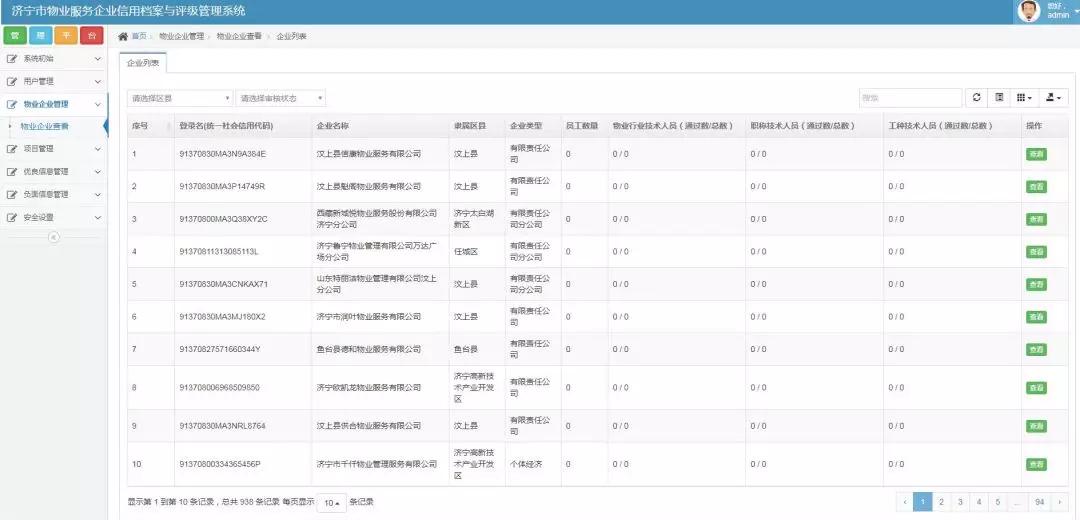Open the admin account dropdown arrow
The image size is (1080, 520).
(1076, 12)
